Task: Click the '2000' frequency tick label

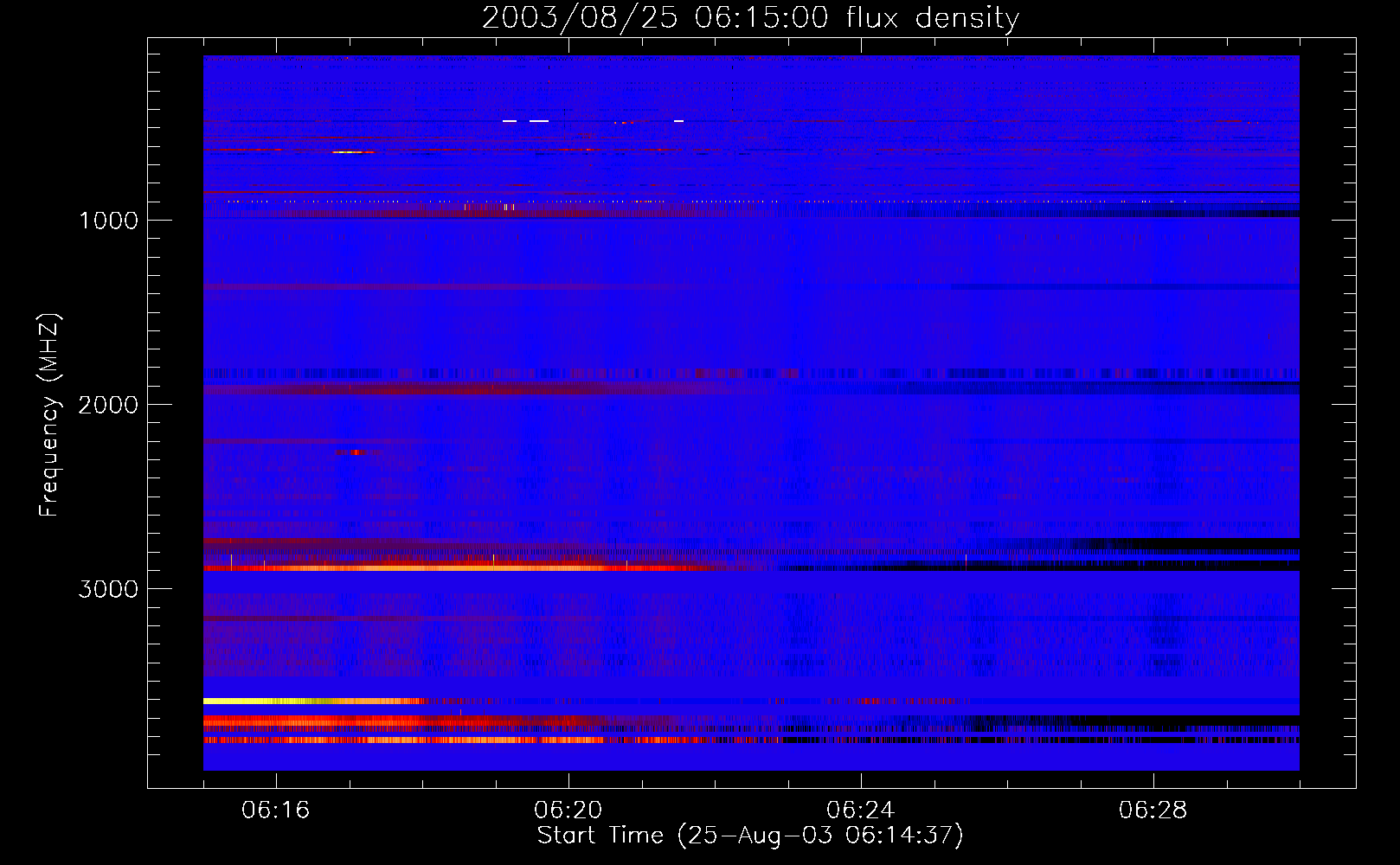Action: coord(109,405)
